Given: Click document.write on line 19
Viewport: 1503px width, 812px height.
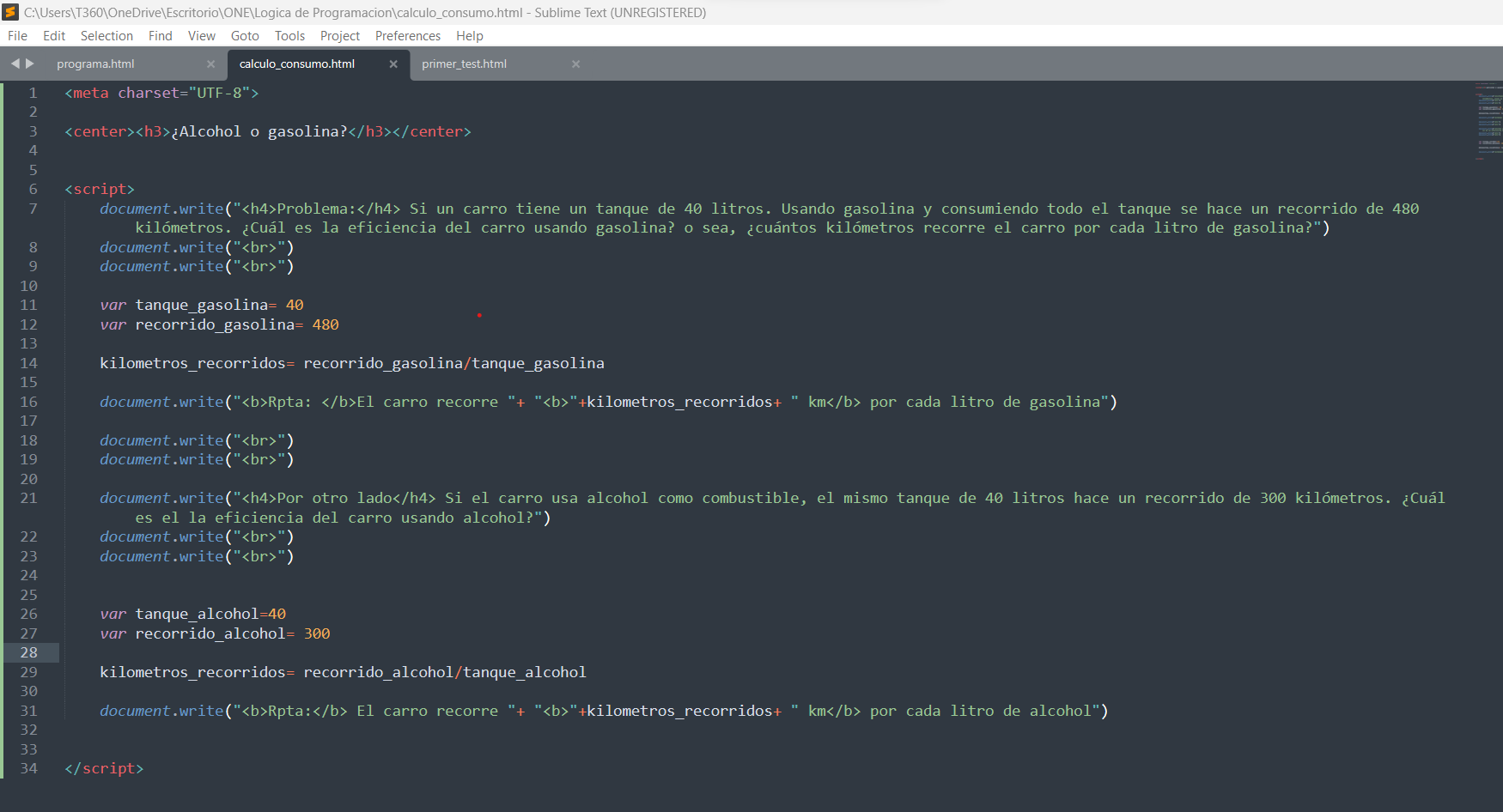Looking at the screenshot, I should click(161, 459).
